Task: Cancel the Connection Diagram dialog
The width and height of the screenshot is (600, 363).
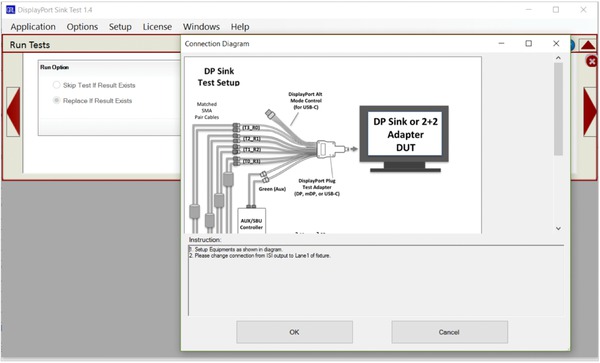Action: click(x=450, y=332)
